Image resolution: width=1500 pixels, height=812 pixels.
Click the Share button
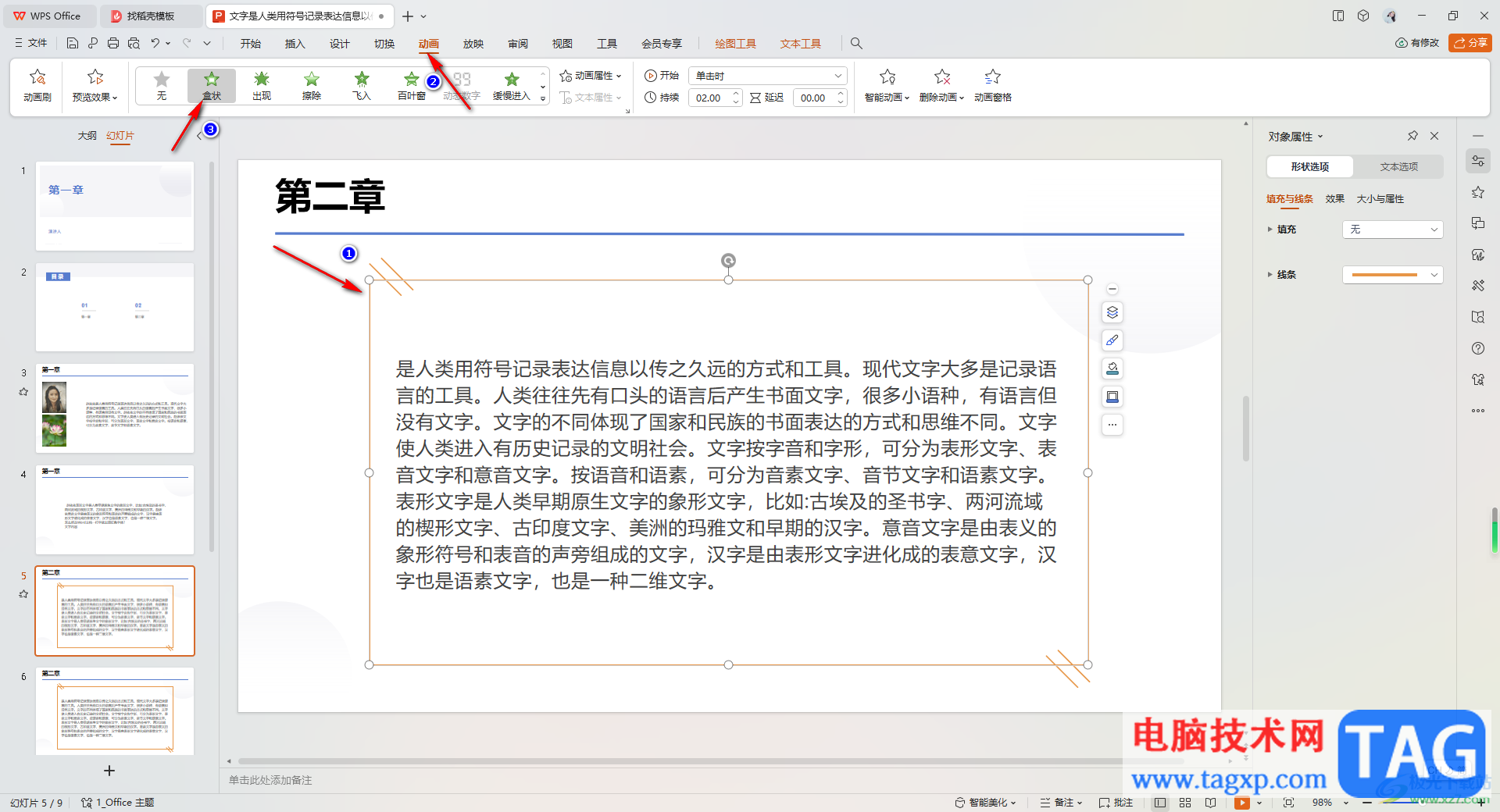click(1470, 43)
